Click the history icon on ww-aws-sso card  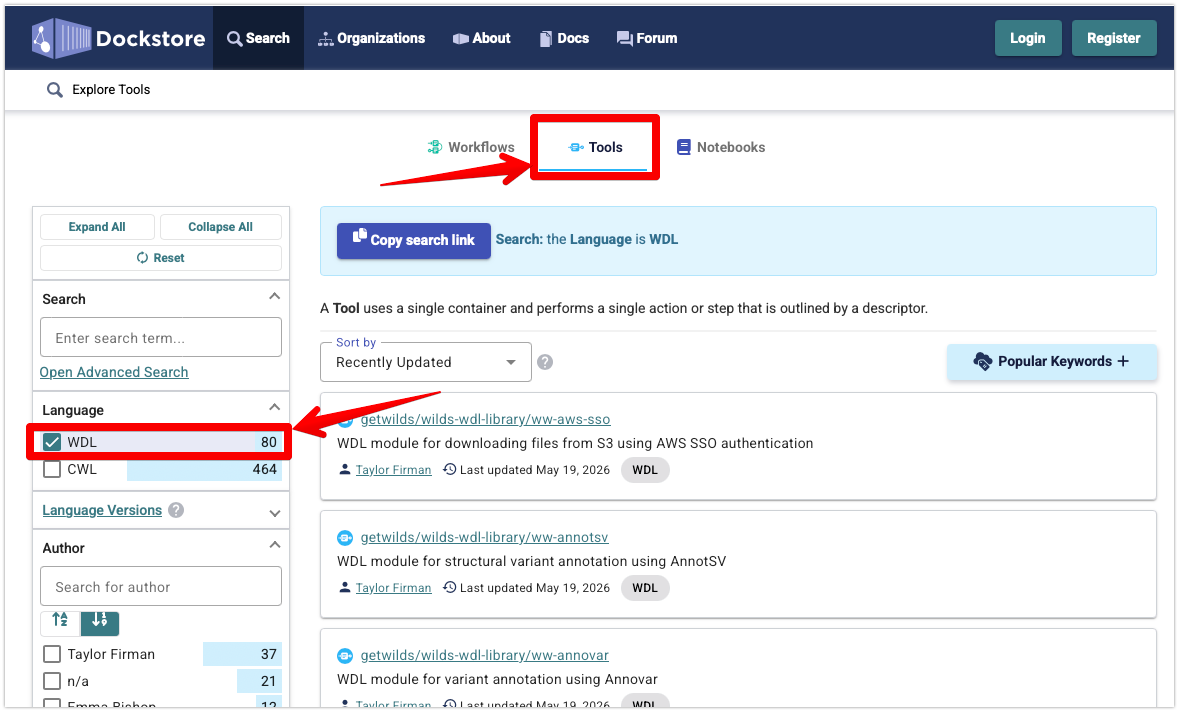450,469
